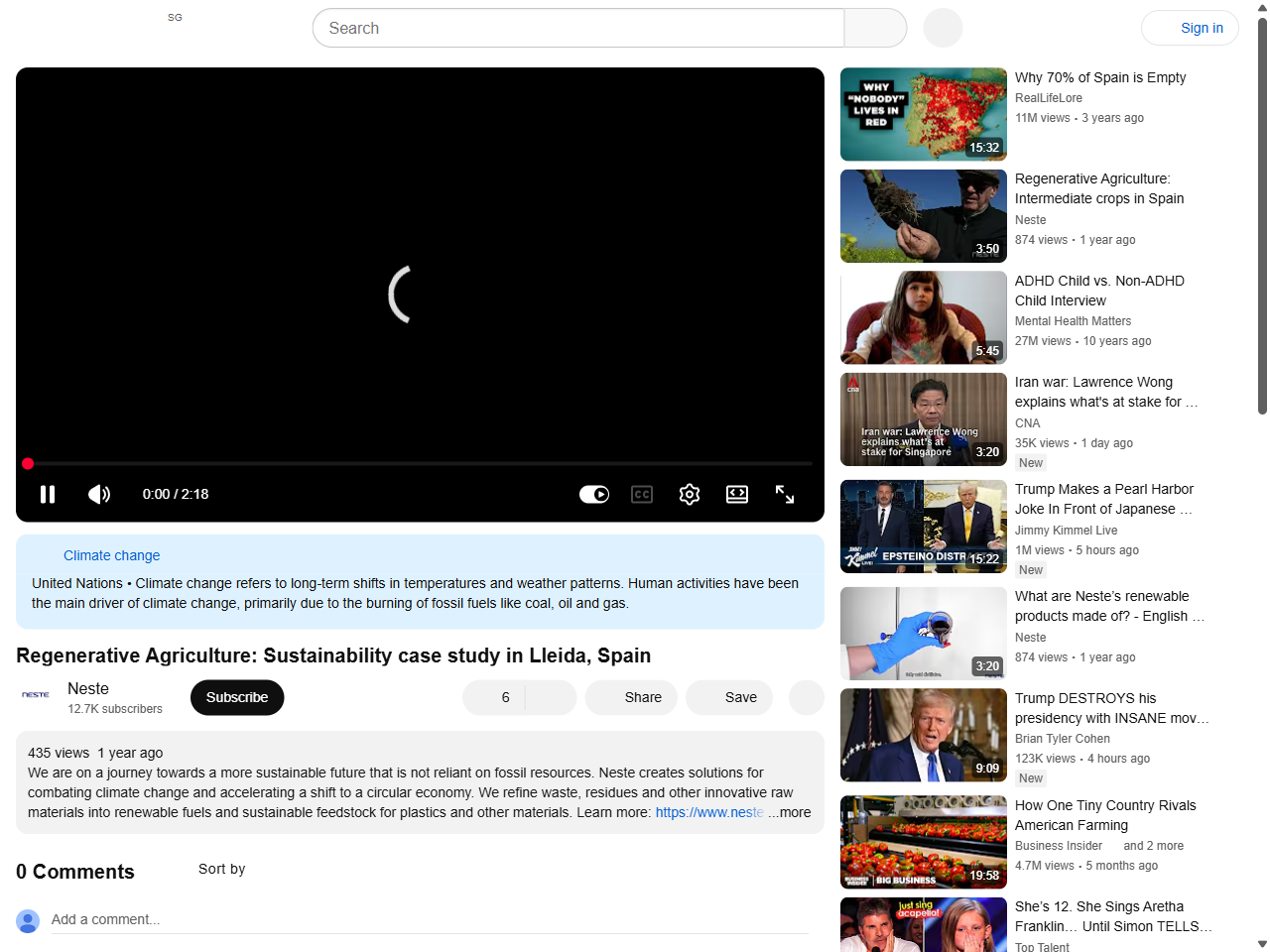
Task: Open 'Regenerative Agriculture: Intermediate crops in Spain' title
Action: tap(1099, 188)
